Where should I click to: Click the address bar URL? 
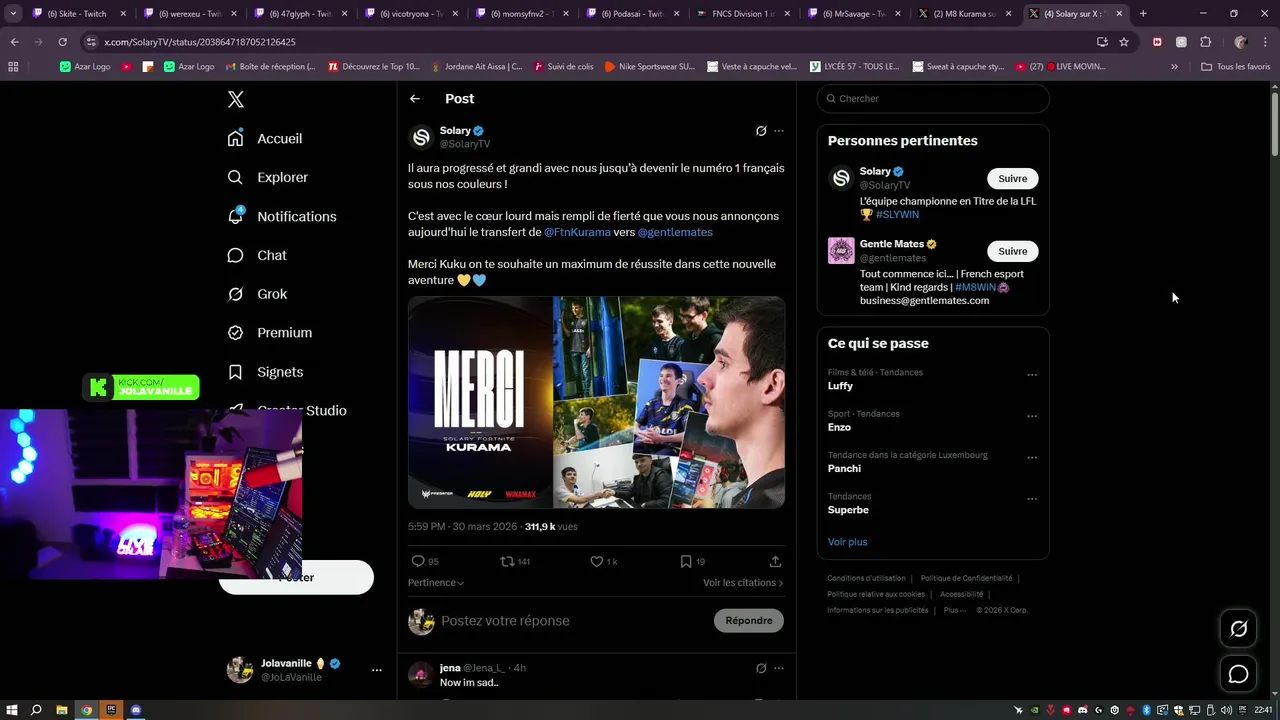[x=200, y=42]
